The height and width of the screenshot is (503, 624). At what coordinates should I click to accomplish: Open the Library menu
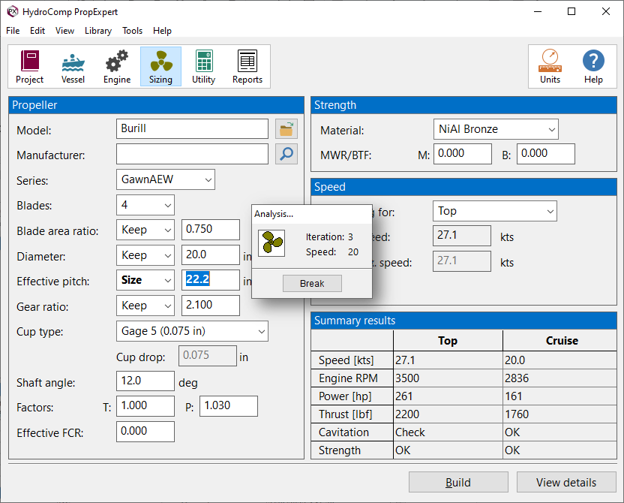98,31
